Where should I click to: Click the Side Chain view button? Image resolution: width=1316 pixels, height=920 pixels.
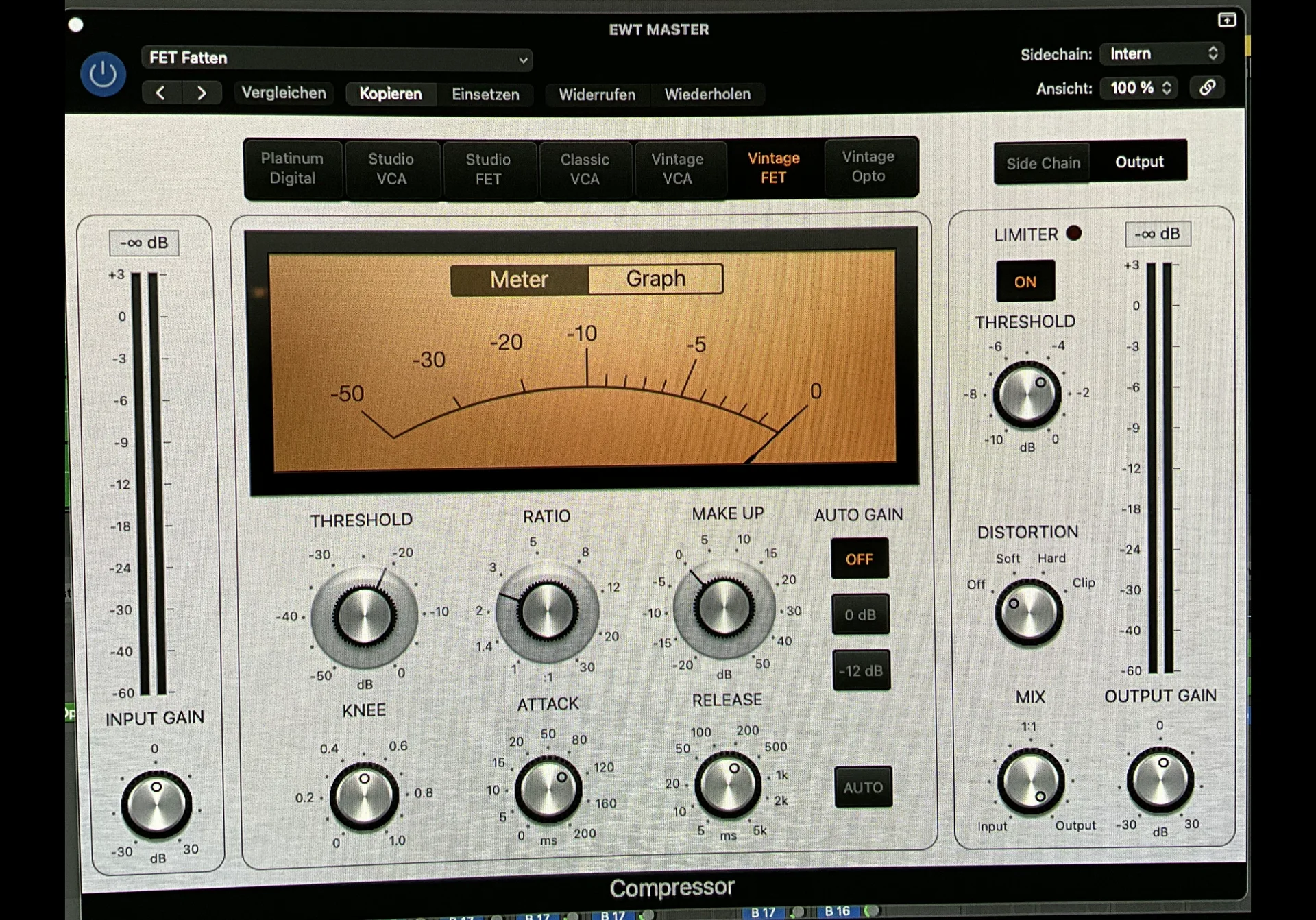(1043, 163)
